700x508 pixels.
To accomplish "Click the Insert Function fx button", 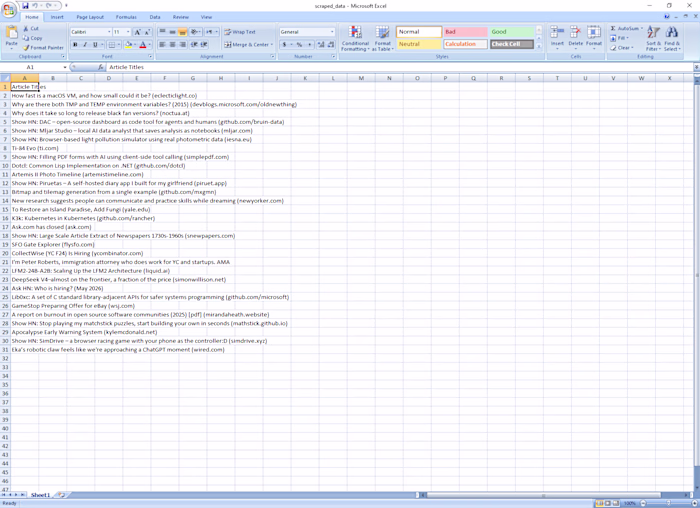I will click(101, 67).
